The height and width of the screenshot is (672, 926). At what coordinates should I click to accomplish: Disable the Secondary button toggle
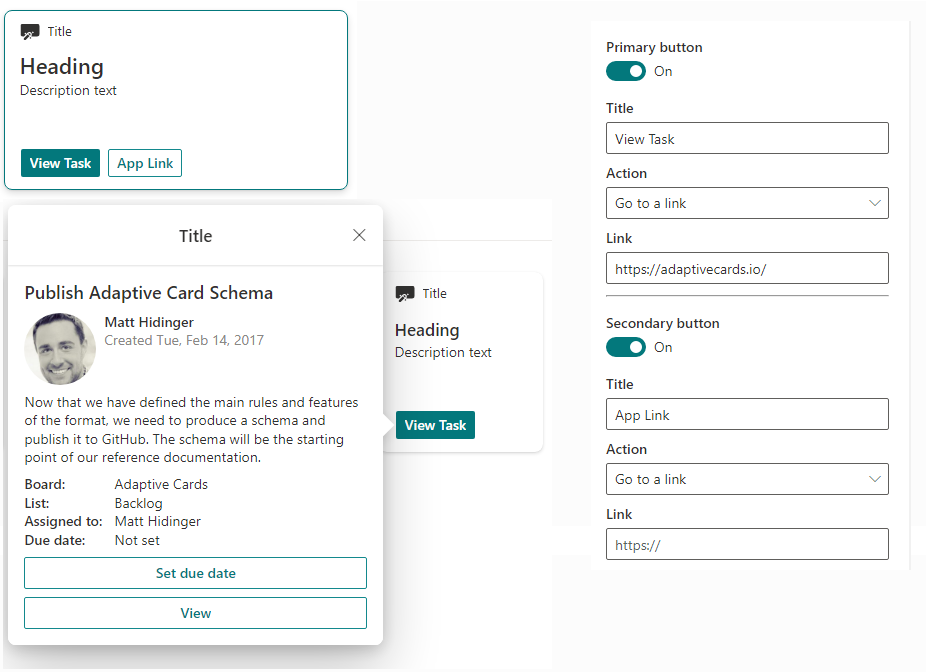(x=626, y=347)
